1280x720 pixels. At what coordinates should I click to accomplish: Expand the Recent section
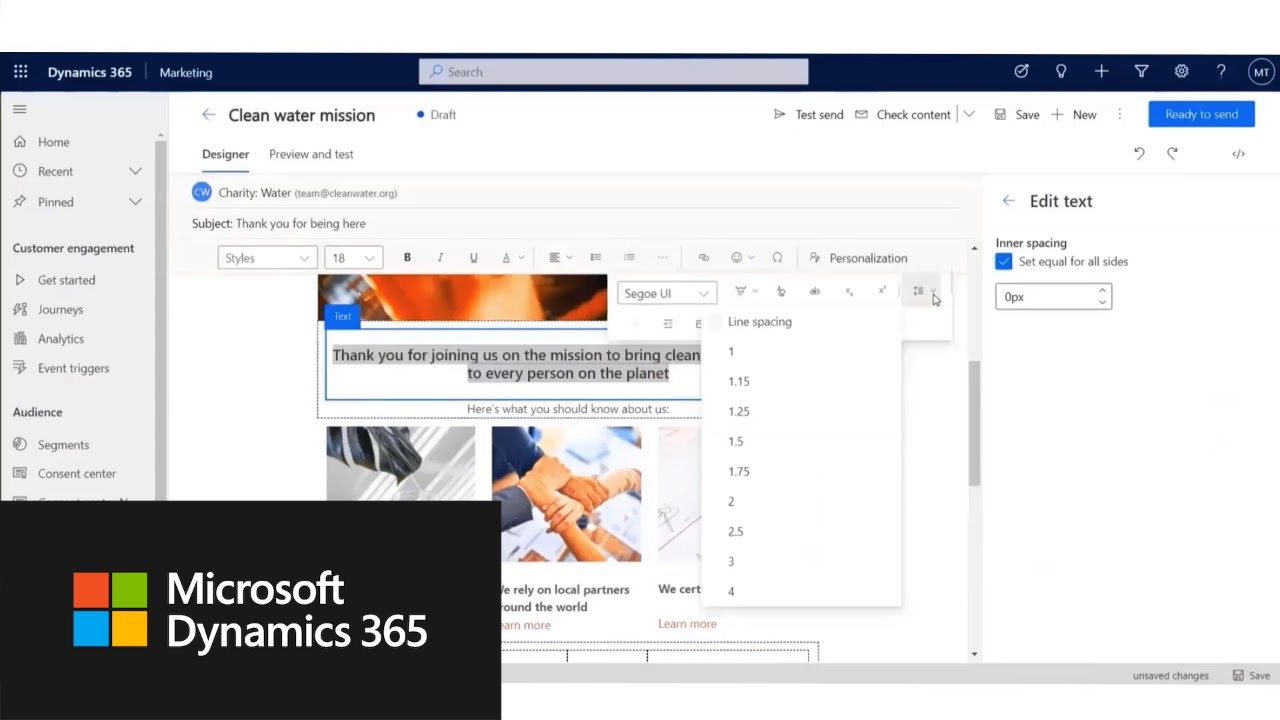pos(135,172)
